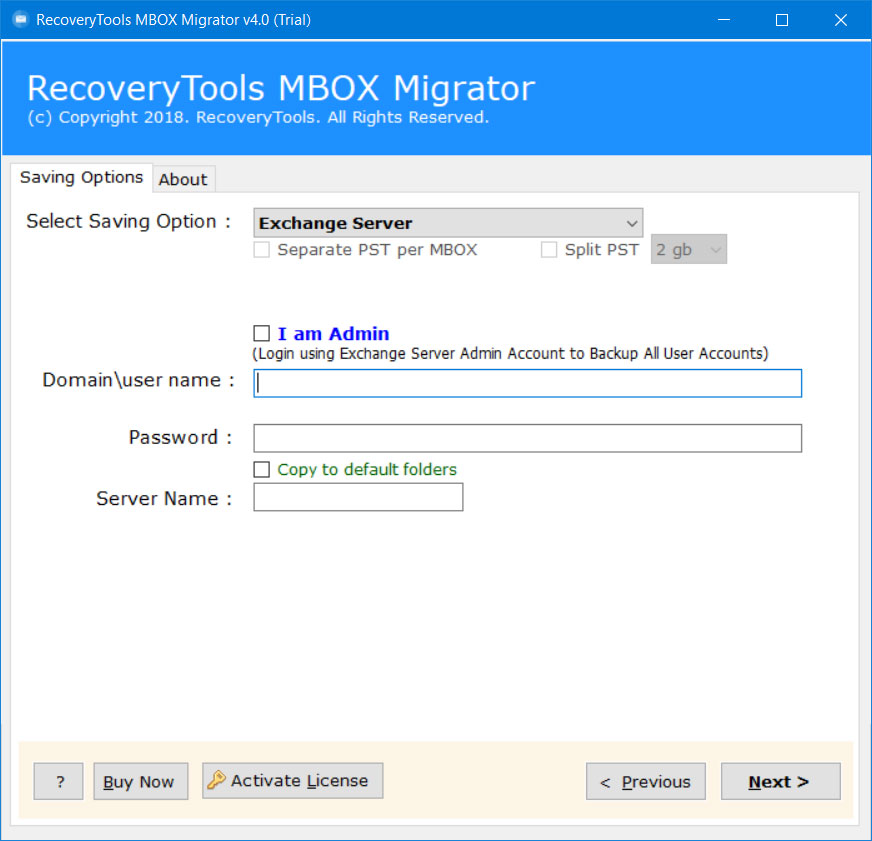Enable the Split PST checkbox

click(x=549, y=250)
